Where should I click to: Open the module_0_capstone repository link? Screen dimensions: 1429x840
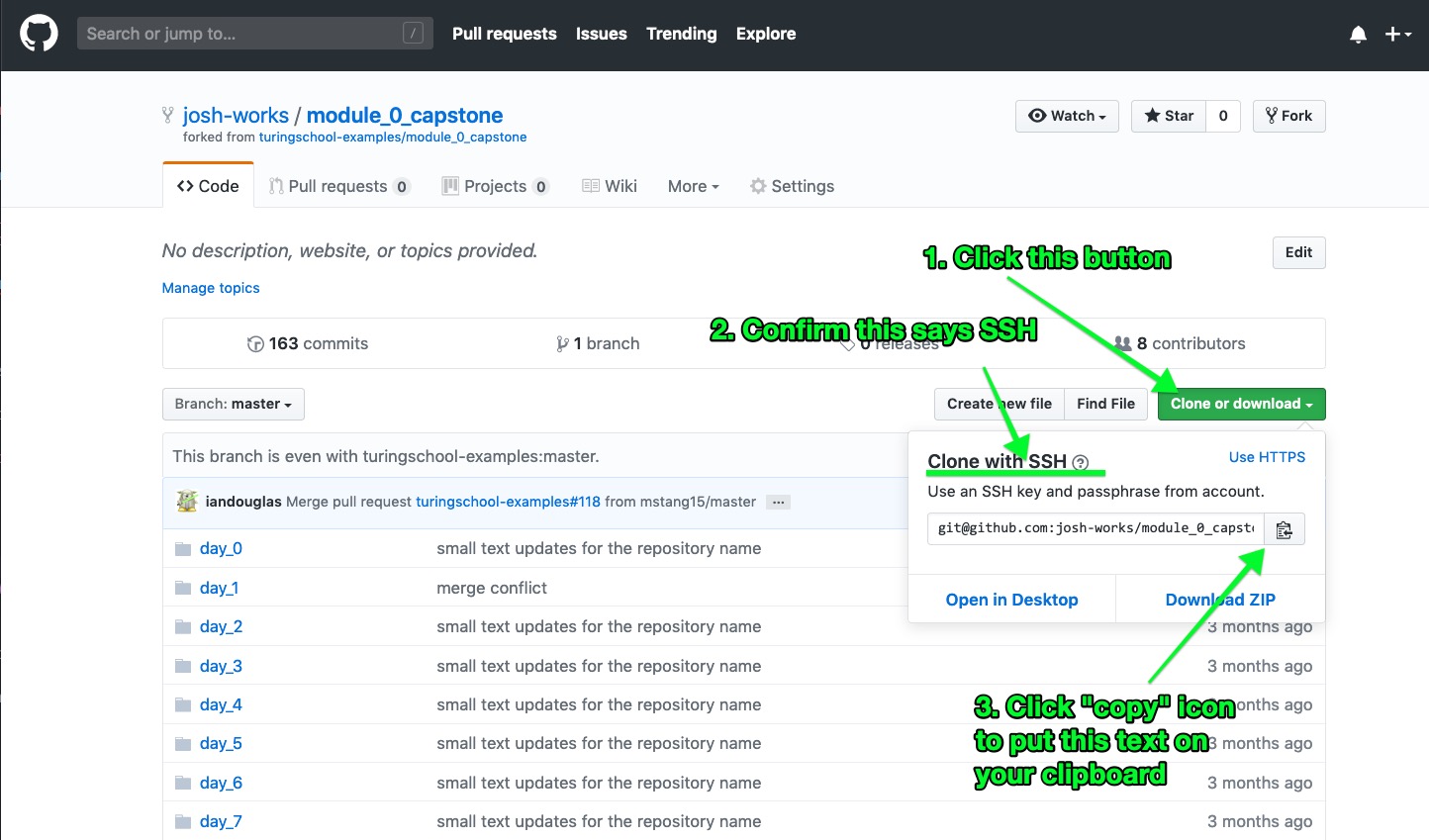pyautogui.click(x=405, y=116)
